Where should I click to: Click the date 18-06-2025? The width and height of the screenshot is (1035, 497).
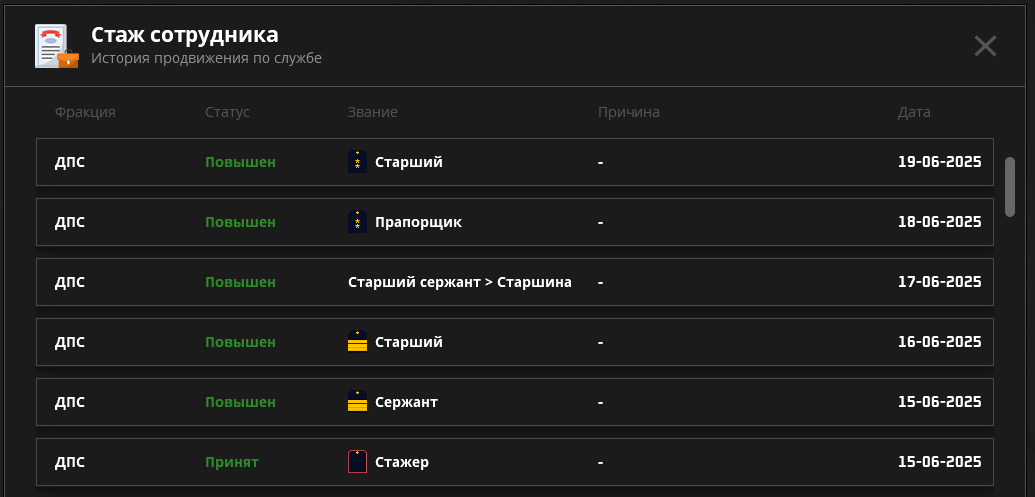pos(939,222)
